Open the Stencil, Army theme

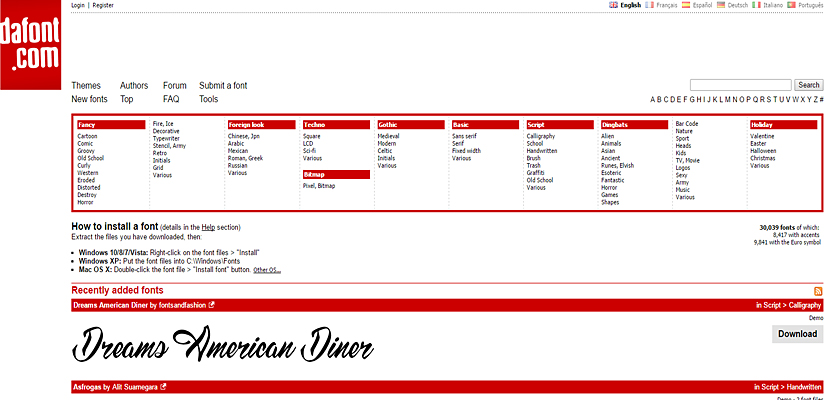point(169,146)
